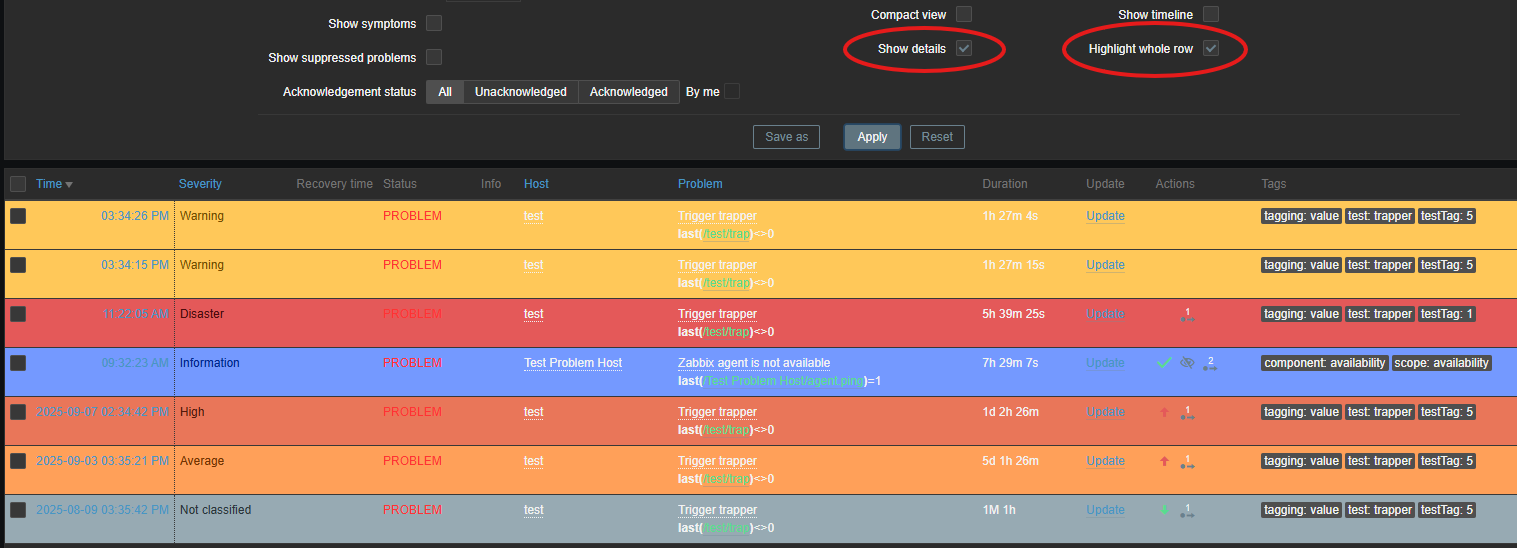Click the testTag: 1 tag in Disaster row
Screen dimensions: 1517x548
pyautogui.click(x=1447, y=314)
